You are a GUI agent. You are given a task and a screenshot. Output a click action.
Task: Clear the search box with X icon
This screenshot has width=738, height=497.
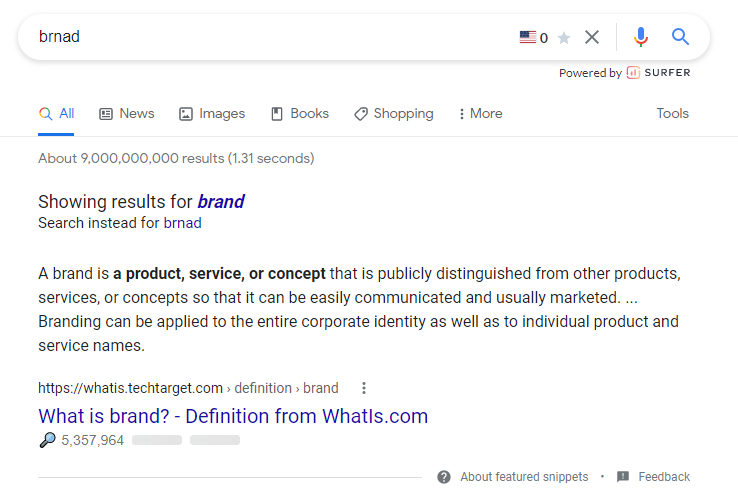(x=592, y=37)
